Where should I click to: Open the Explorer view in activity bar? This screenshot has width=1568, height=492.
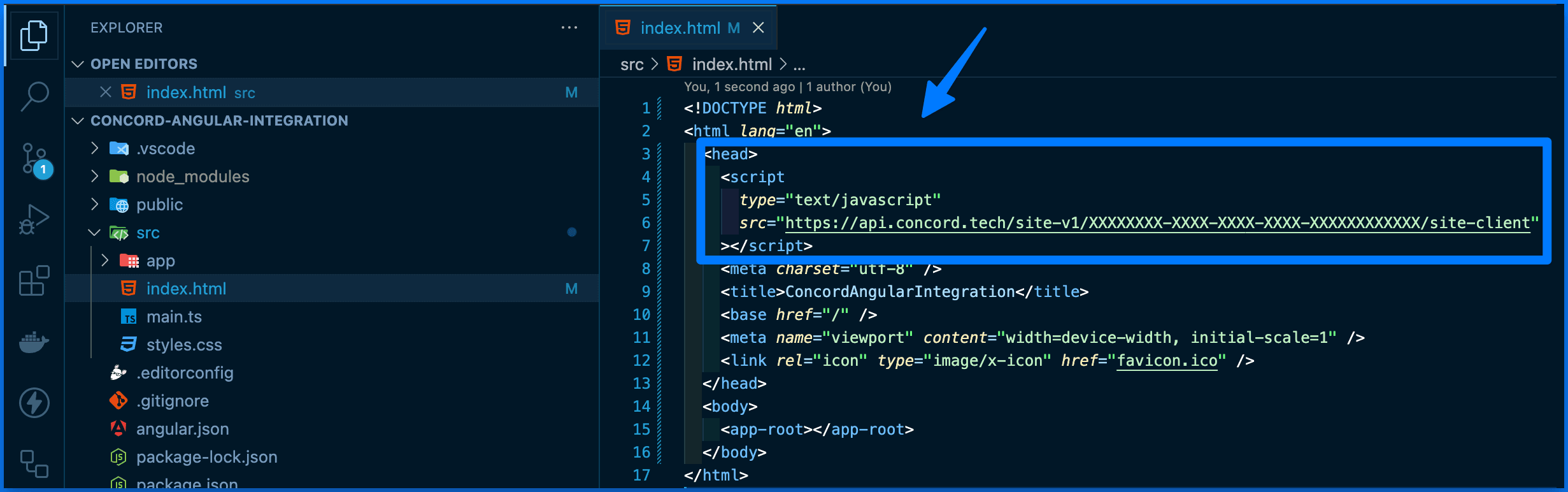coord(34,35)
